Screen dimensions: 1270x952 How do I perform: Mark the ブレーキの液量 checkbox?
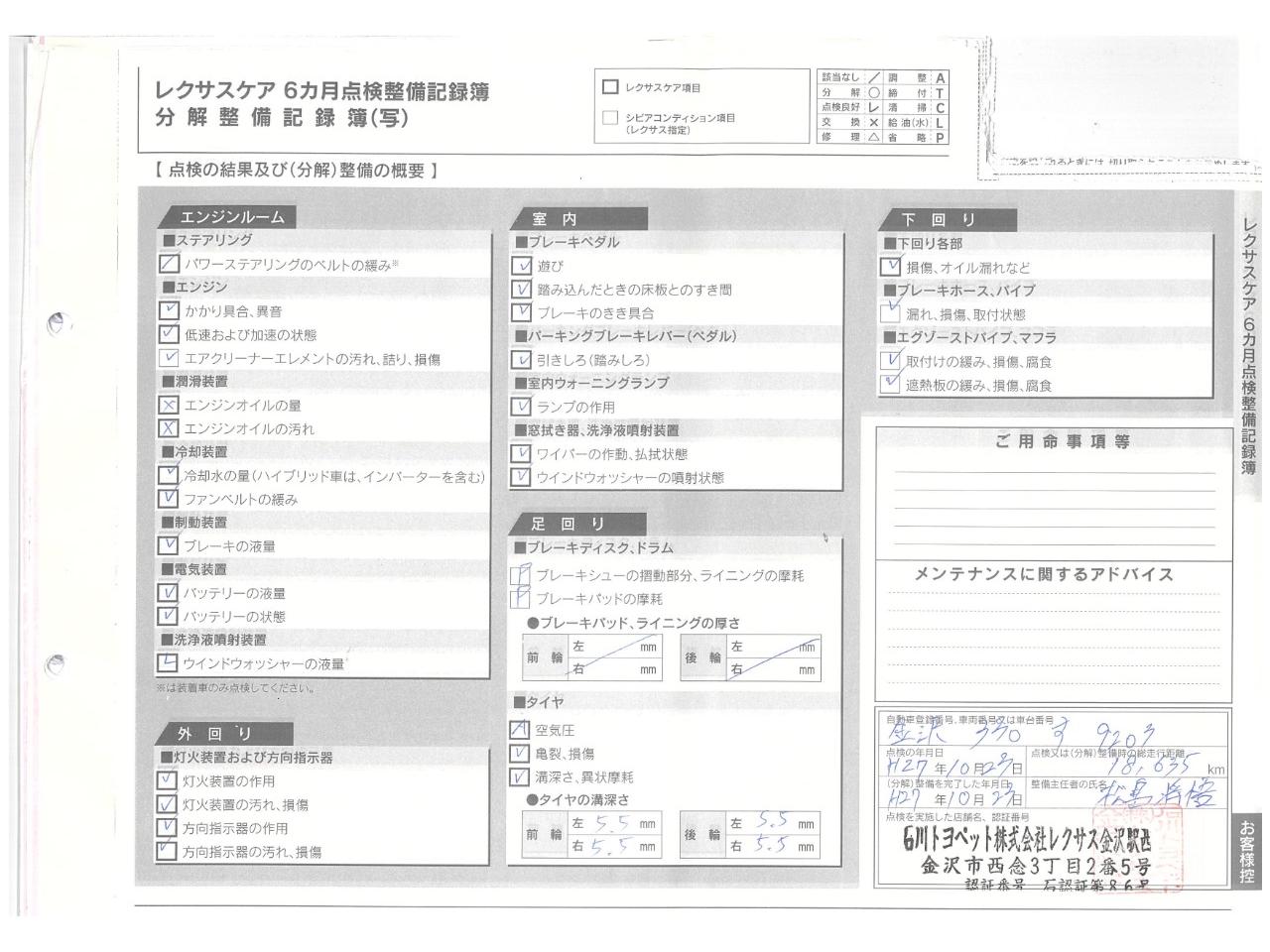pos(168,545)
